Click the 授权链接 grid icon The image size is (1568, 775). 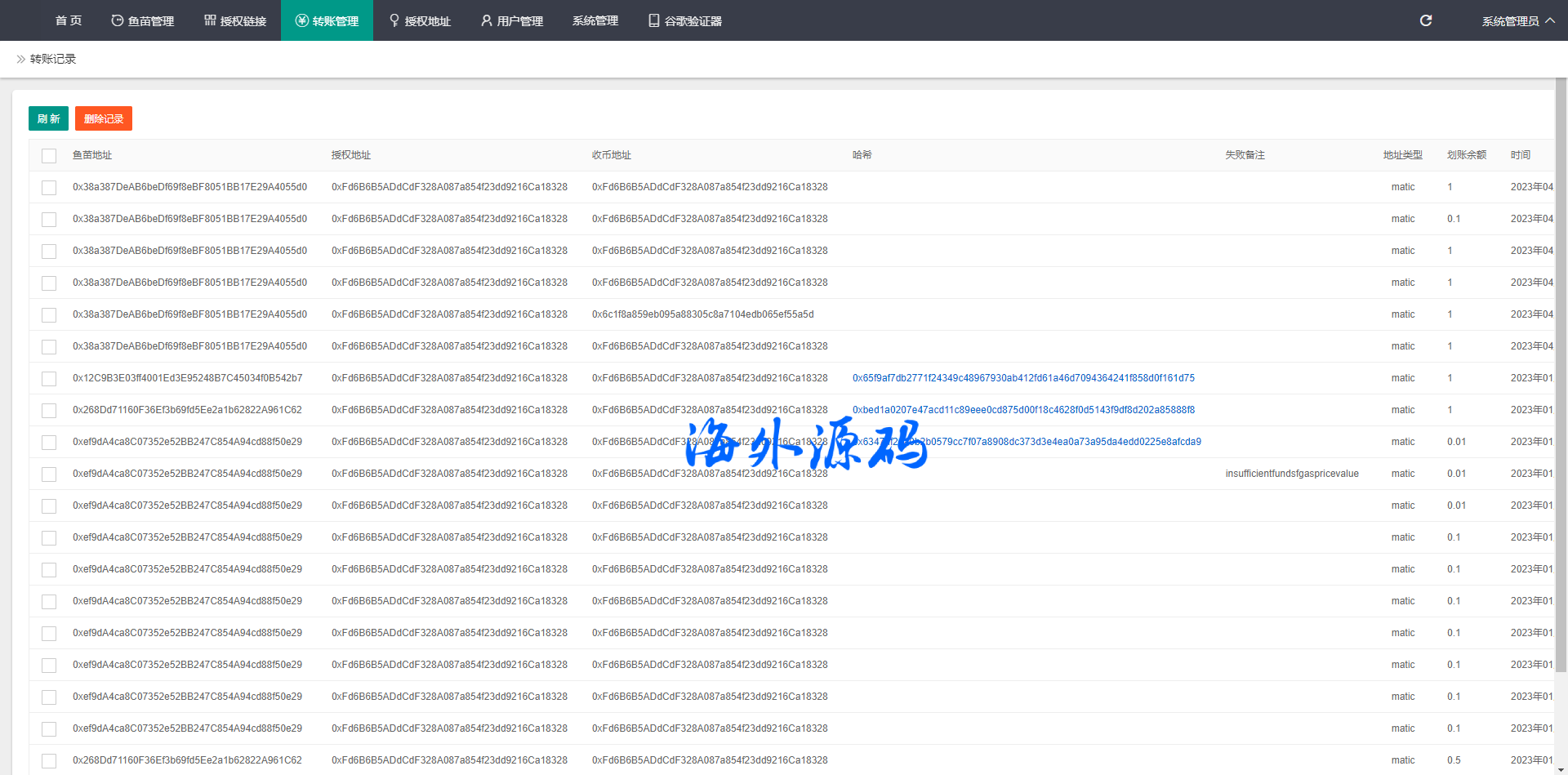click(x=210, y=20)
